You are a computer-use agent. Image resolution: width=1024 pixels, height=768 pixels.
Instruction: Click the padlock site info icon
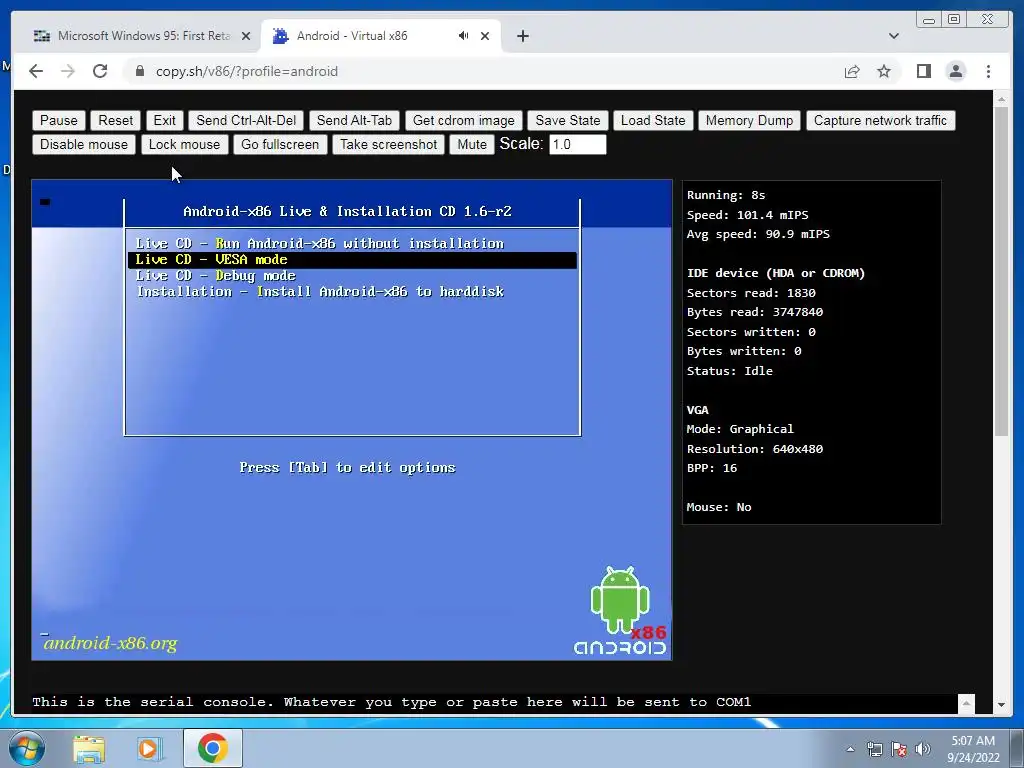click(x=140, y=71)
